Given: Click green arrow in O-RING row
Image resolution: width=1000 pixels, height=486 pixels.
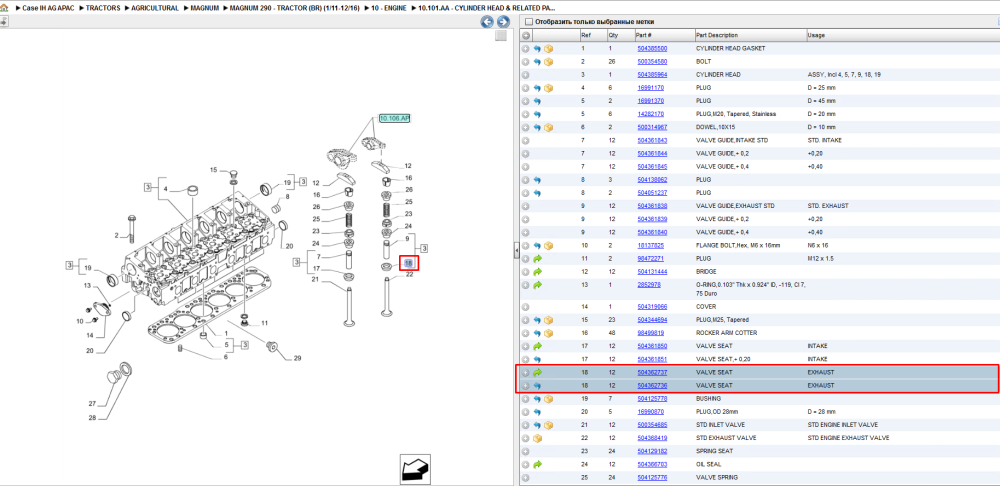Looking at the screenshot, I should coord(537,285).
